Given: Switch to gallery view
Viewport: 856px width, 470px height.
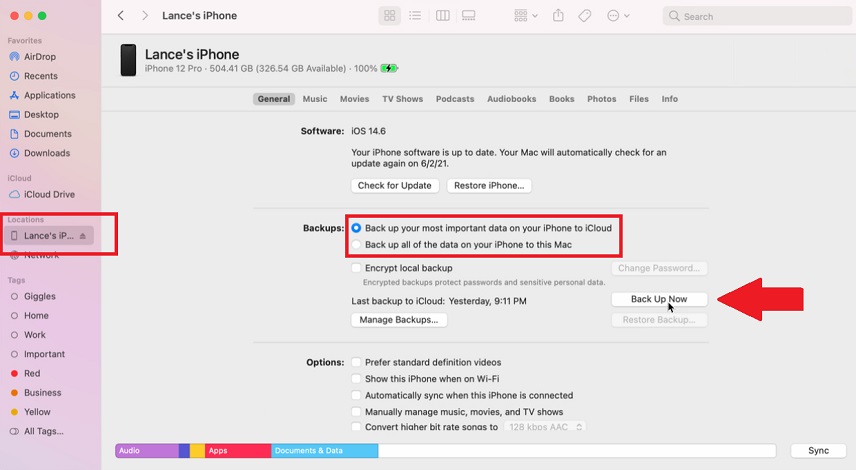Looking at the screenshot, I should pos(468,16).
